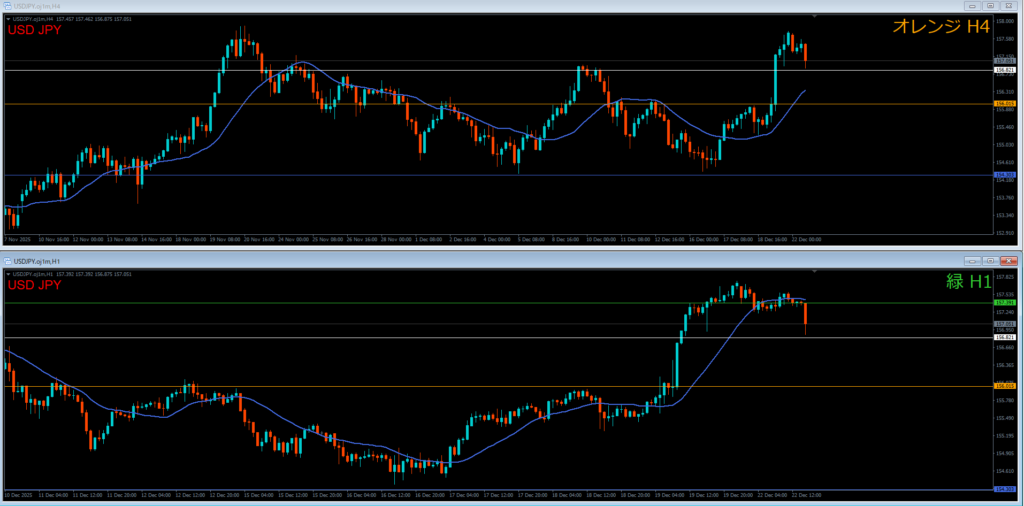Image resolution: width=1024 pixels, height=506 pixels.
Task: Select the orange 156.015 price tag on H4
Action: click(1005, 103)
